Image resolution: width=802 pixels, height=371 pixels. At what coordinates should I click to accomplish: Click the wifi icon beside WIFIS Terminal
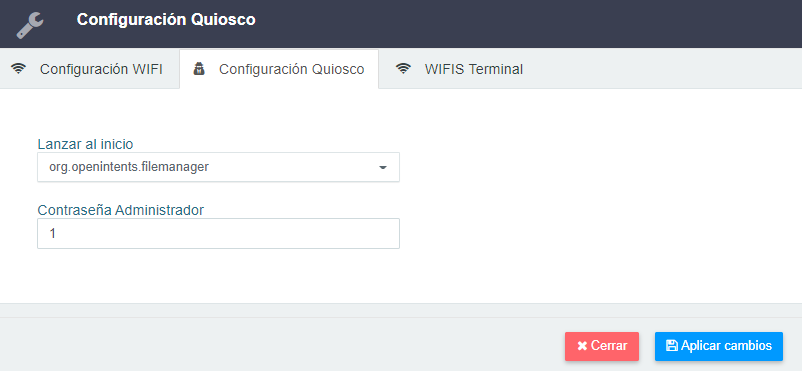404,69
